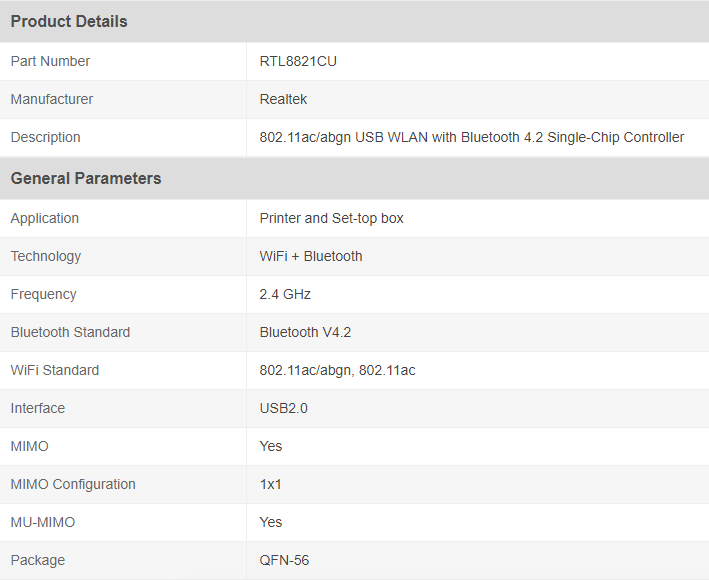Click the Package row label

(x=38, y=560)
